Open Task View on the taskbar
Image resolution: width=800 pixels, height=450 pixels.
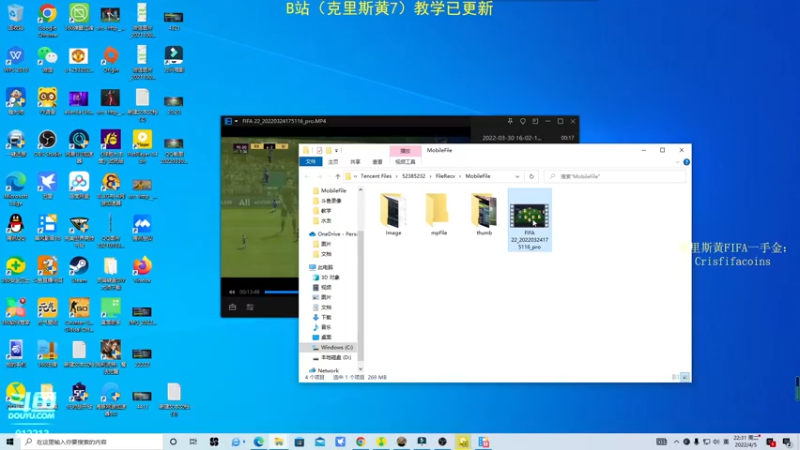coord(193,442)
